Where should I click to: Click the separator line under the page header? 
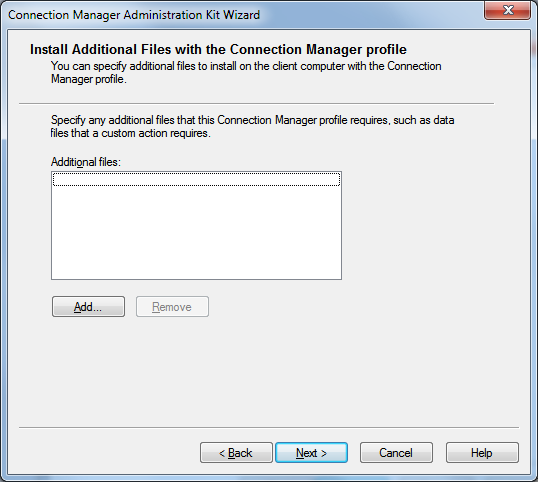pos(256,103)
